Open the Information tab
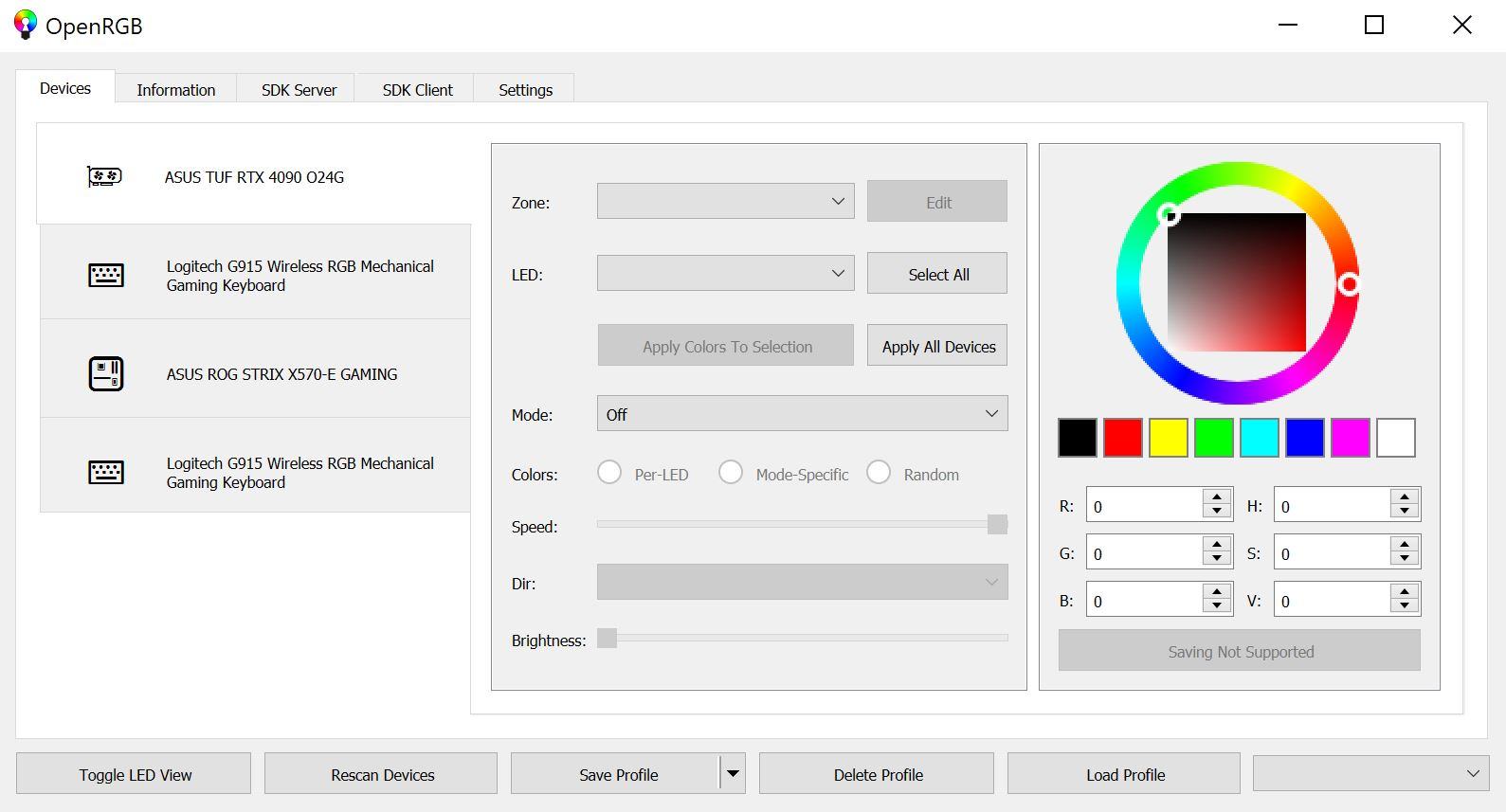The image size is (1506, 812). tap(176, 89)
